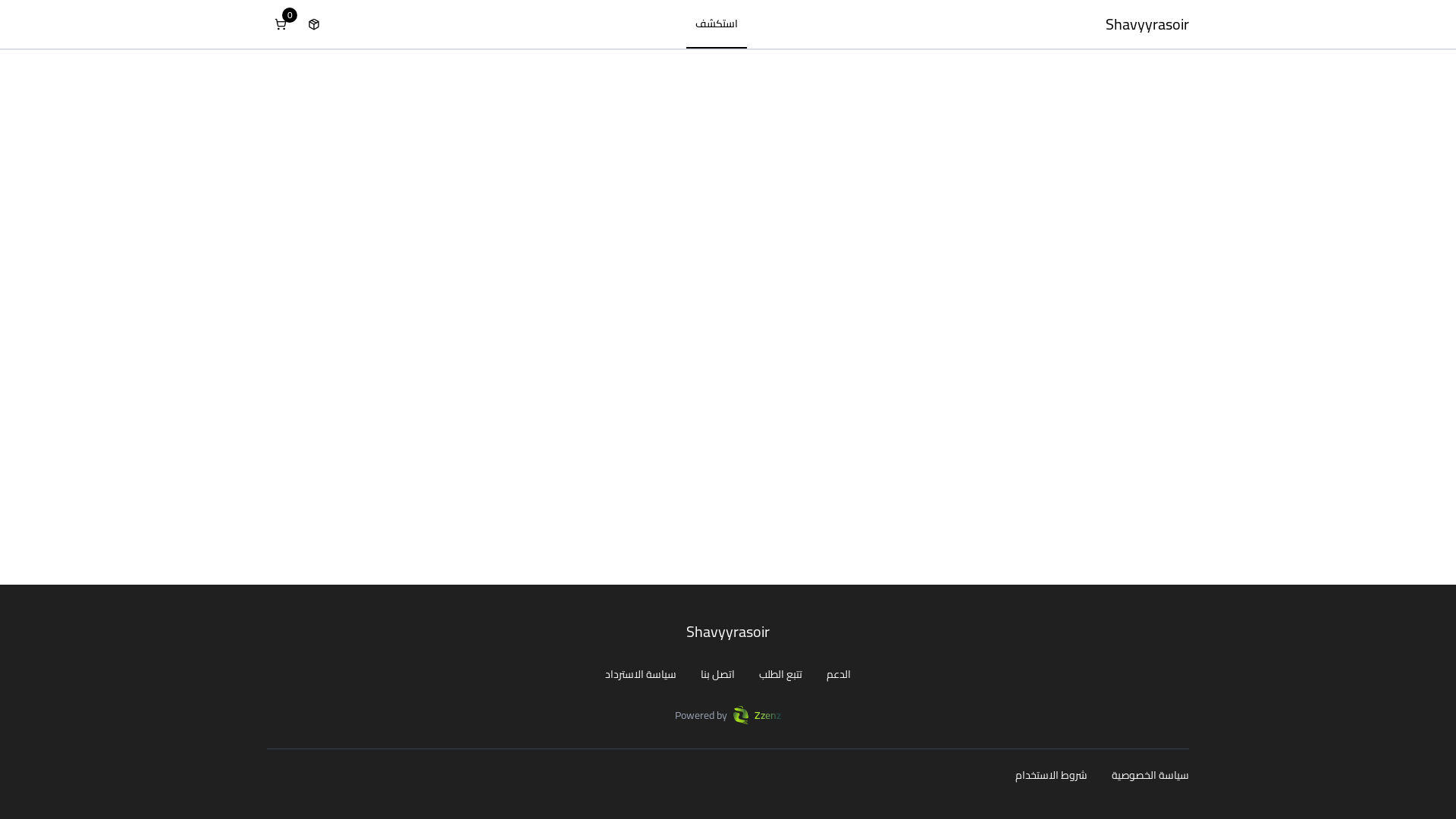Screen dimensions: 1456x819
Task: Select the استكشف tab in header
Action: click(x=717, y=24)
